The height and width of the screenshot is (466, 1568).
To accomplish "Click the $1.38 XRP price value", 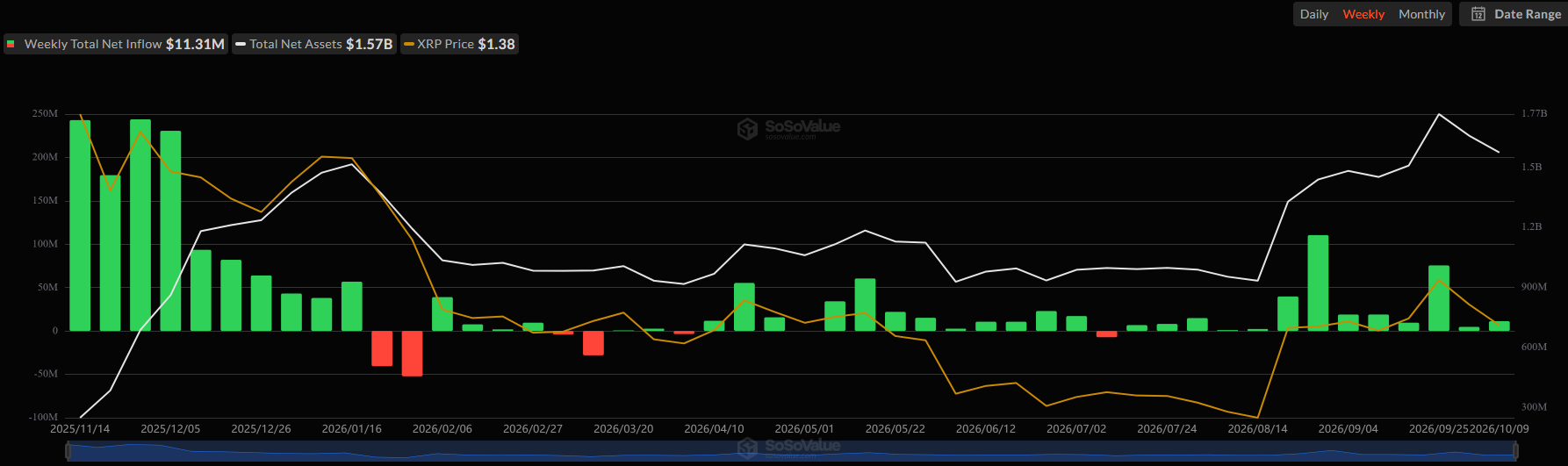I will coord(496,44).
